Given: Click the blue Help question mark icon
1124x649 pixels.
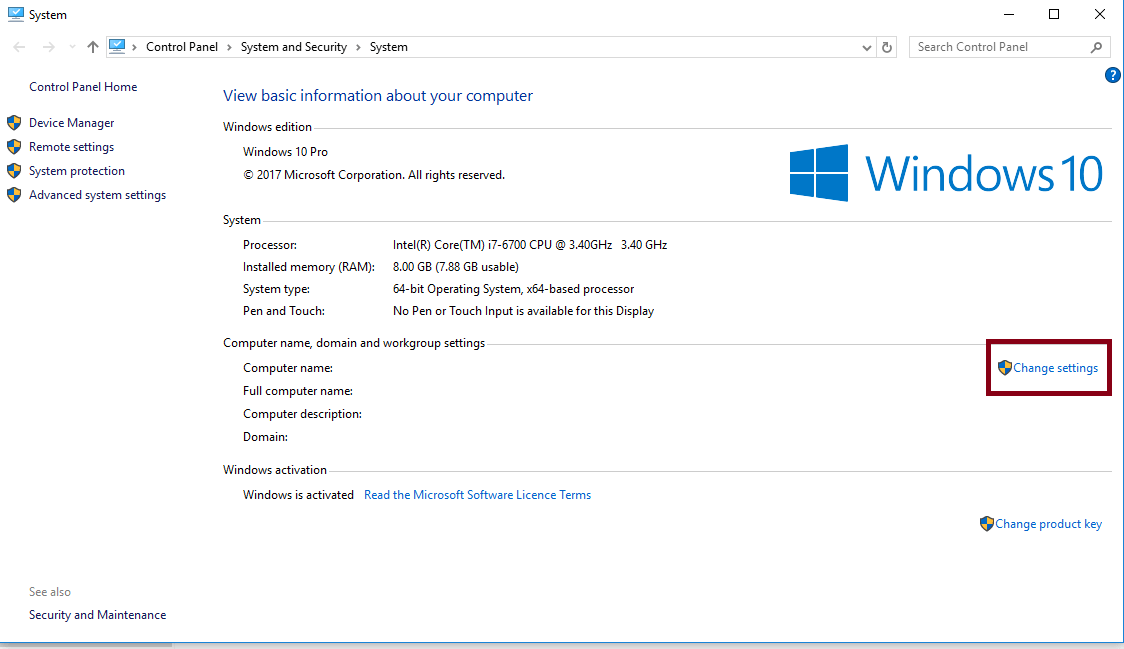Looking at the screenshot, I should point(1112,75).
